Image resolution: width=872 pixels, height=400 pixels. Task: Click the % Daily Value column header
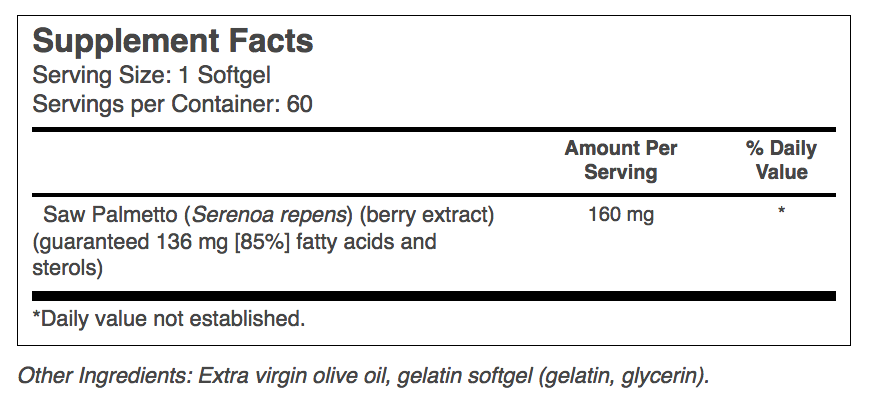(781, 160)
